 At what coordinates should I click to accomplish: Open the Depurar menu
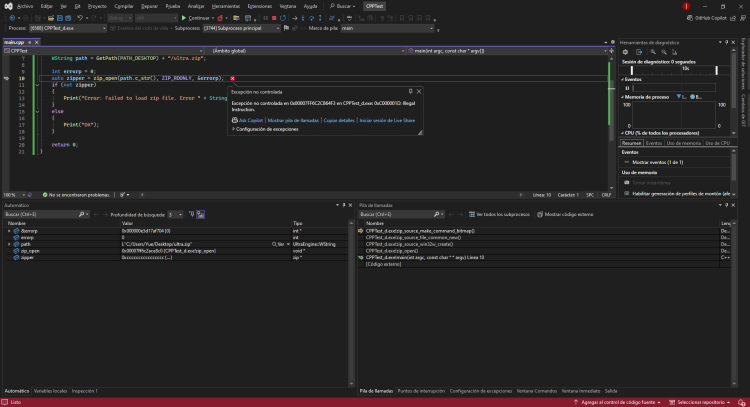147,5
